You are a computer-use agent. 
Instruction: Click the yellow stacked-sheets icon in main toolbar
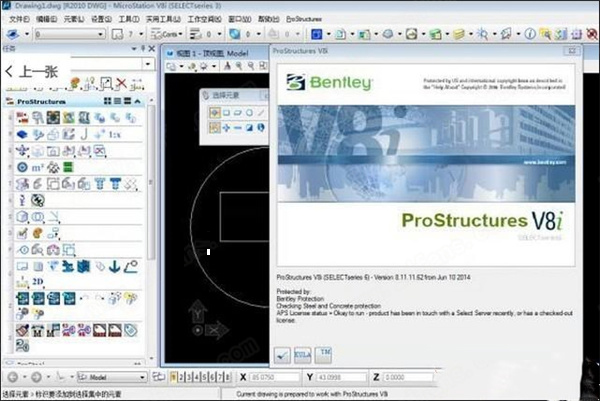point(459,34)
